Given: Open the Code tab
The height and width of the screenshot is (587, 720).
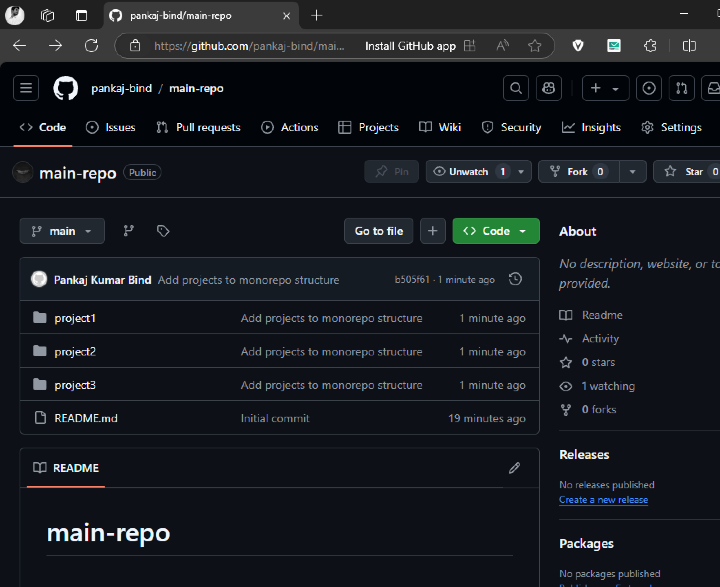Looking at the screenshot, I should pyautogui.click(x=43, y=127).
